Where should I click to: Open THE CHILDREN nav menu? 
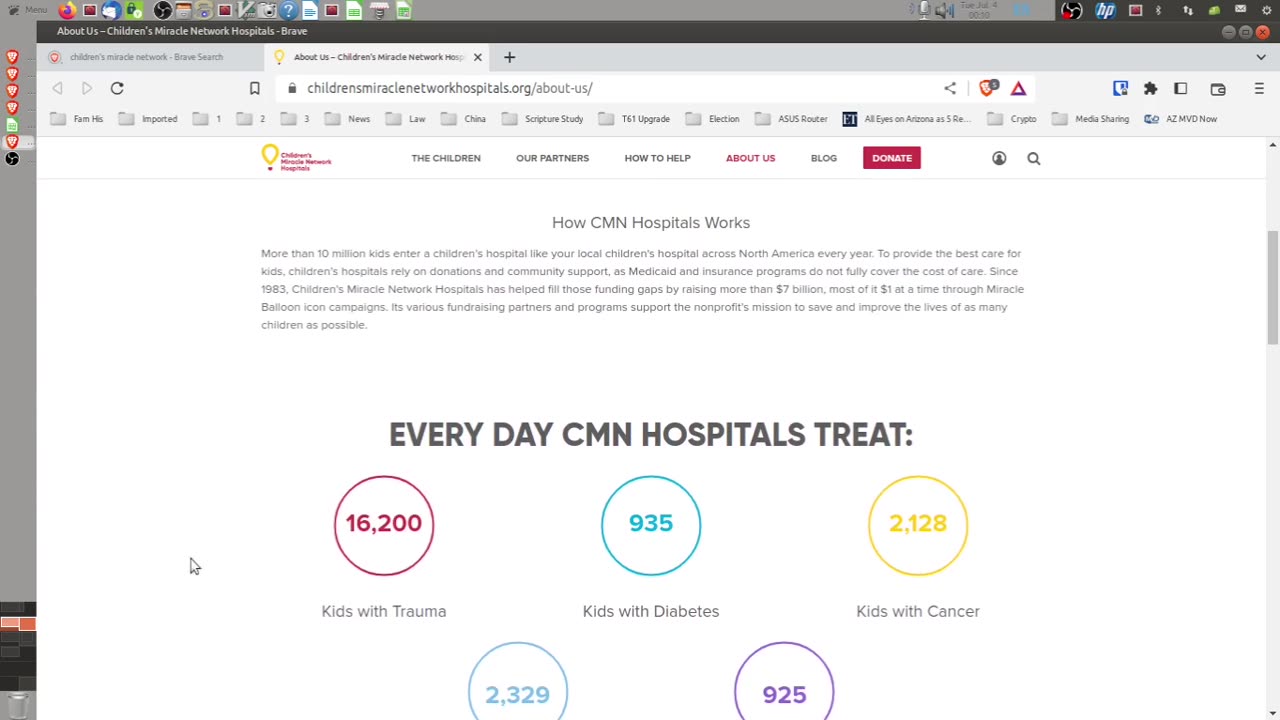coord(446,158)
